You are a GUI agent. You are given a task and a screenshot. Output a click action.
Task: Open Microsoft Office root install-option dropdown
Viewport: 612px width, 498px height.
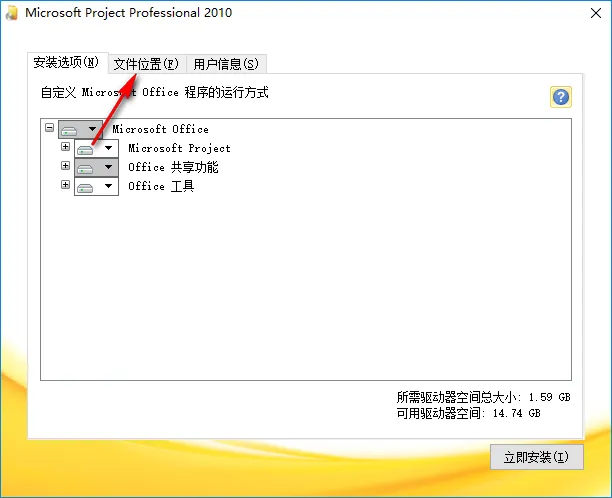click(80, 129)
